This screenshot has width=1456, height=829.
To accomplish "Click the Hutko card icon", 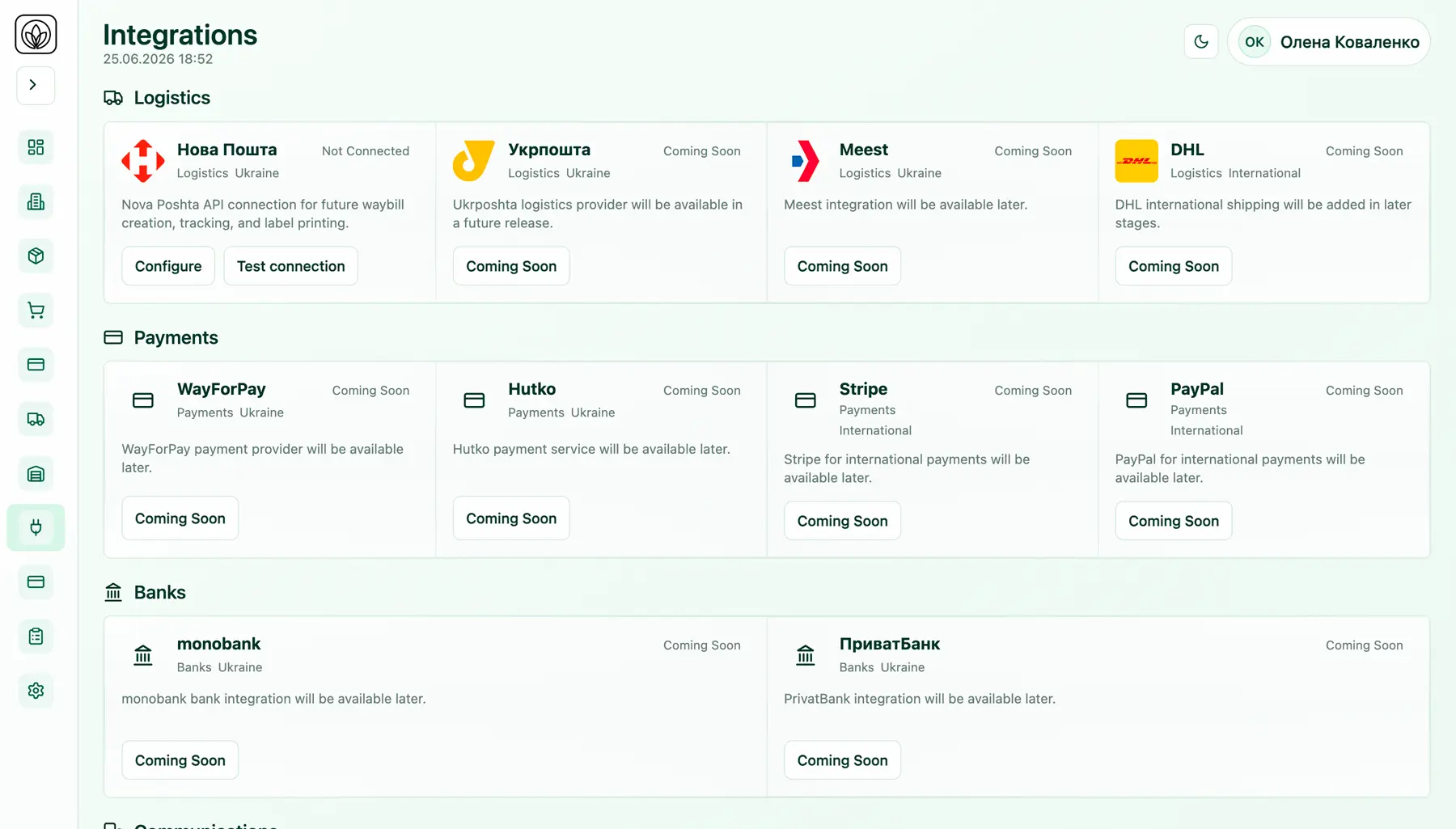I will [x=474, y=400].
